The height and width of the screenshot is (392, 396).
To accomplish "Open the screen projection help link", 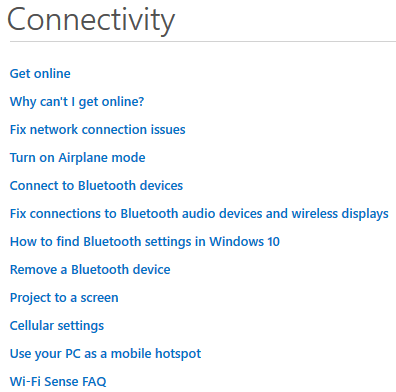I will 64,298.
